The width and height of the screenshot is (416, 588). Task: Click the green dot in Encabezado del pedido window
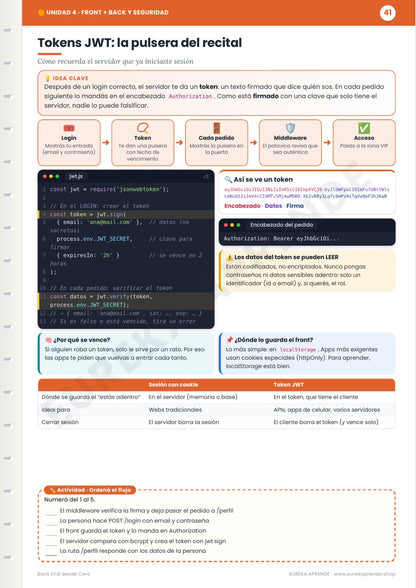tap(238, 225)
